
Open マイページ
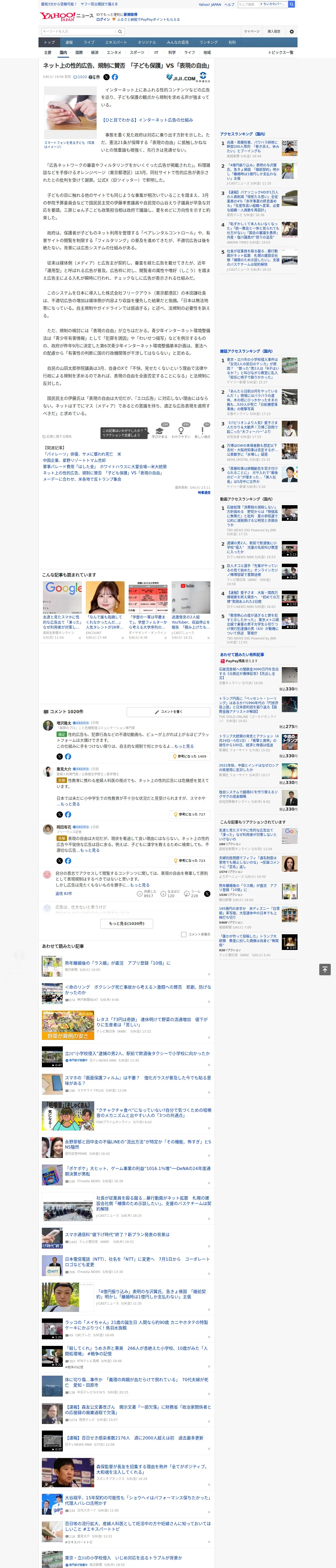(252, 32)
